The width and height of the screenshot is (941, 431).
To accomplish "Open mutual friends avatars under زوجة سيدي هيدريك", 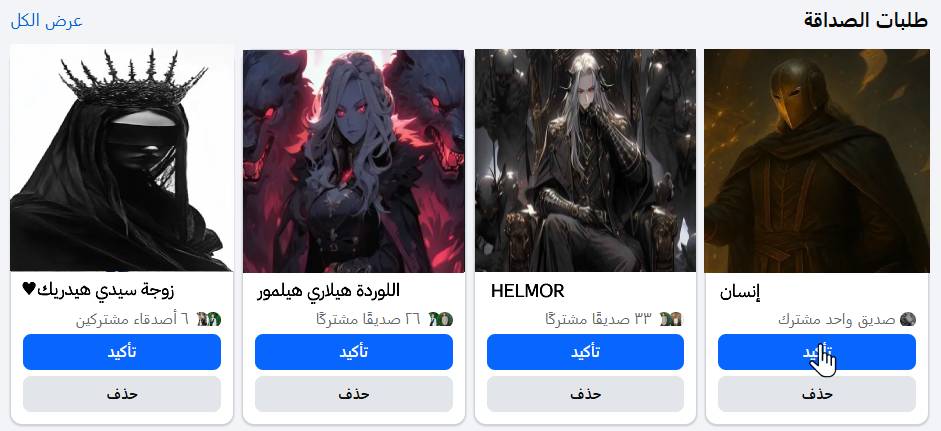I will pyautogui.click(x=209, y=319).
